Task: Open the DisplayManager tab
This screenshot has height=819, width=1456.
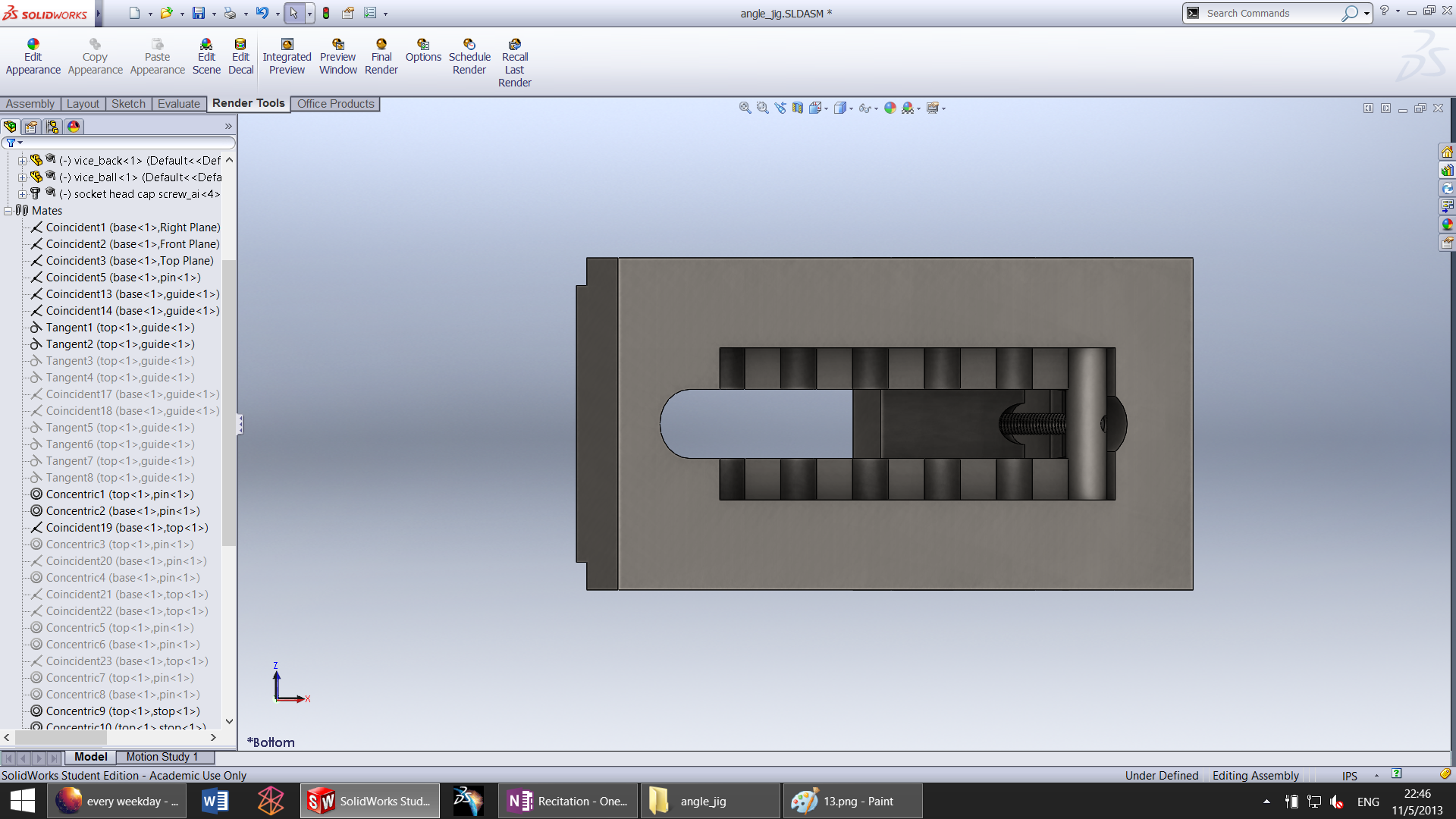Action: [x=74, y=127]
